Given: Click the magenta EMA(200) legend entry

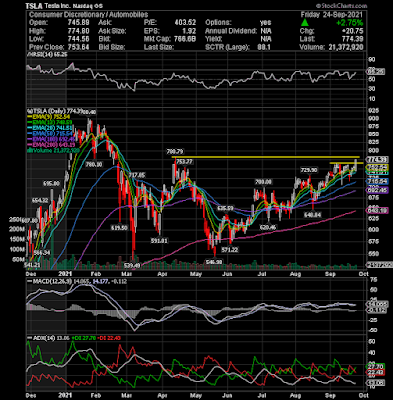Looking at the screenshot, I should click(x=50, y=144).
